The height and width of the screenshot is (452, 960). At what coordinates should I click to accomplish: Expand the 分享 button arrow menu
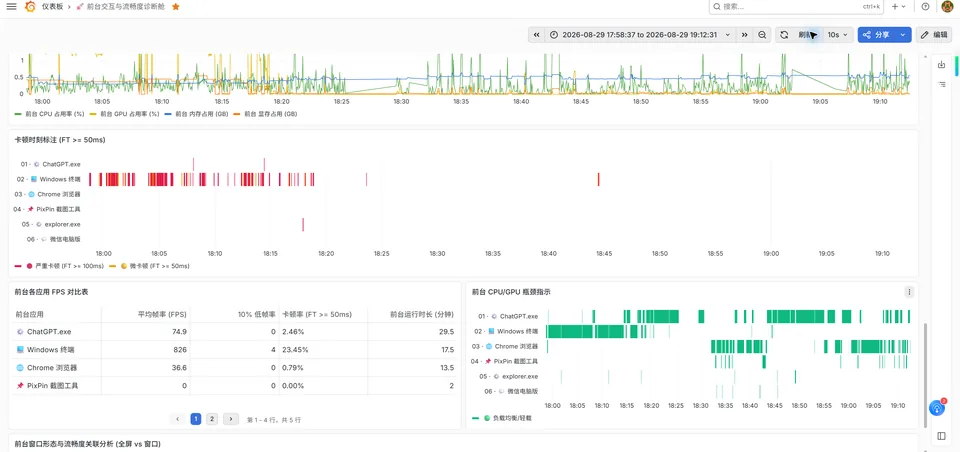[902, 35]
